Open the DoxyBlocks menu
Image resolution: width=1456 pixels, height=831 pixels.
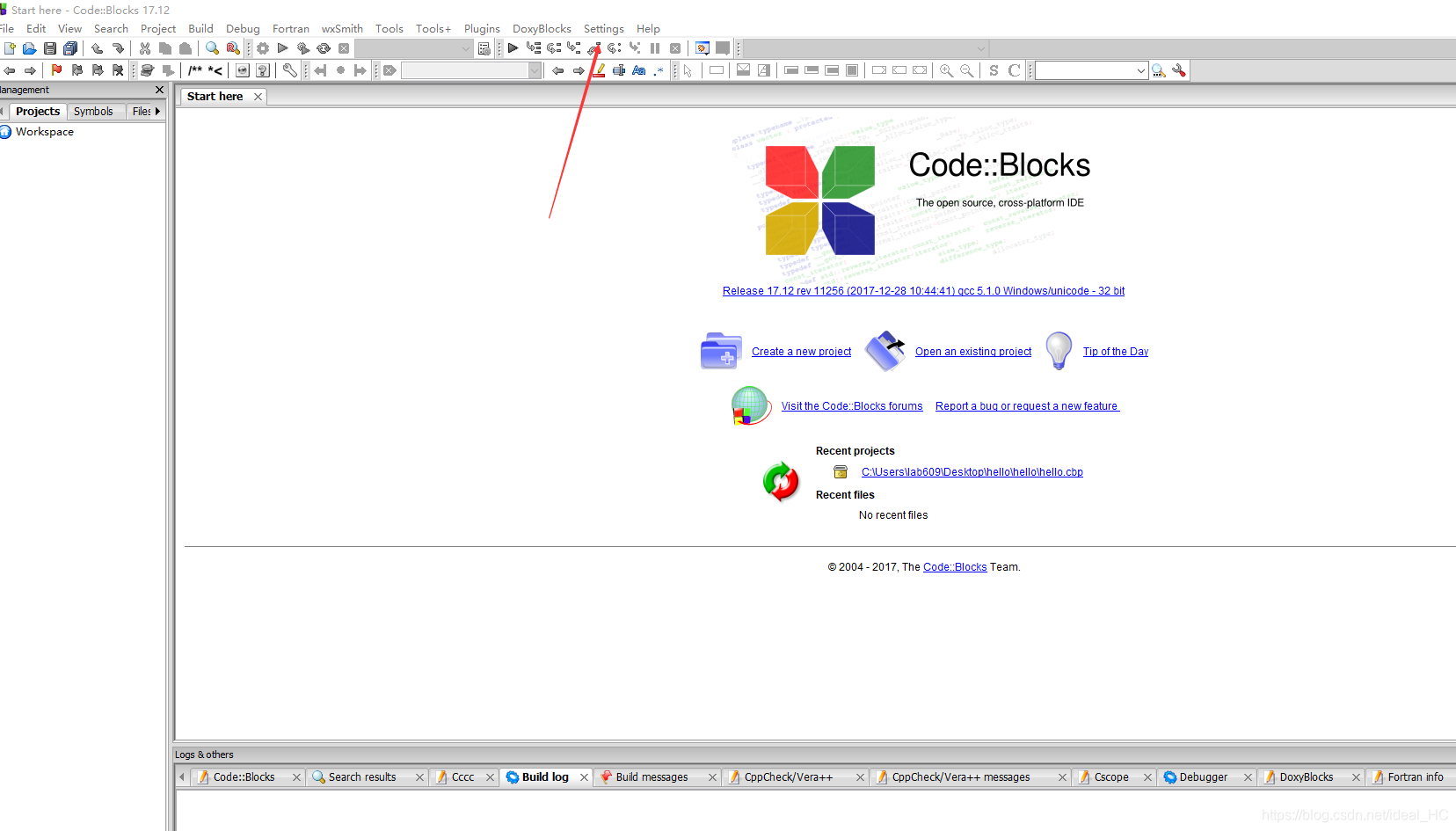(542, 28)
